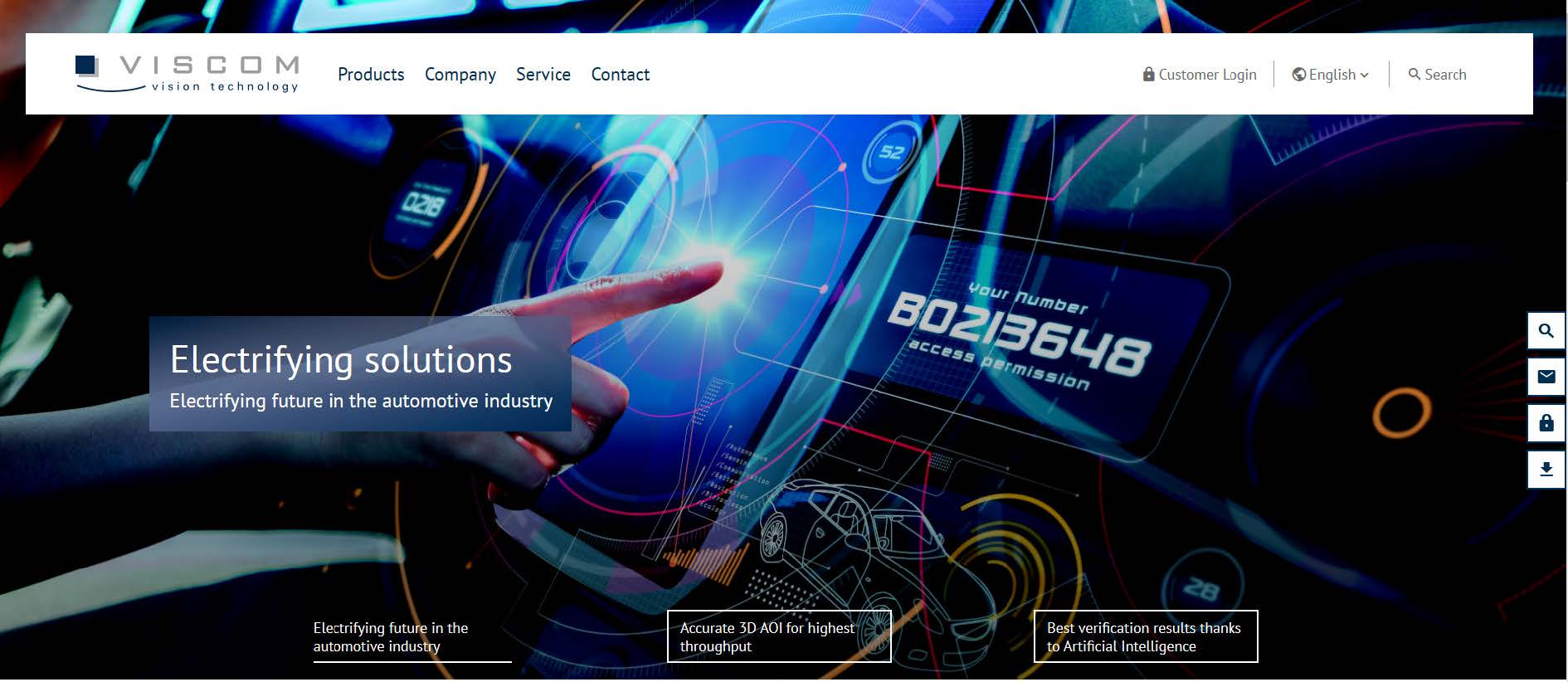Screen dimensions: 1568x682
Task: Click the magnifier icon in the header
Action: pyautogui.click(x=1414, y=75)
